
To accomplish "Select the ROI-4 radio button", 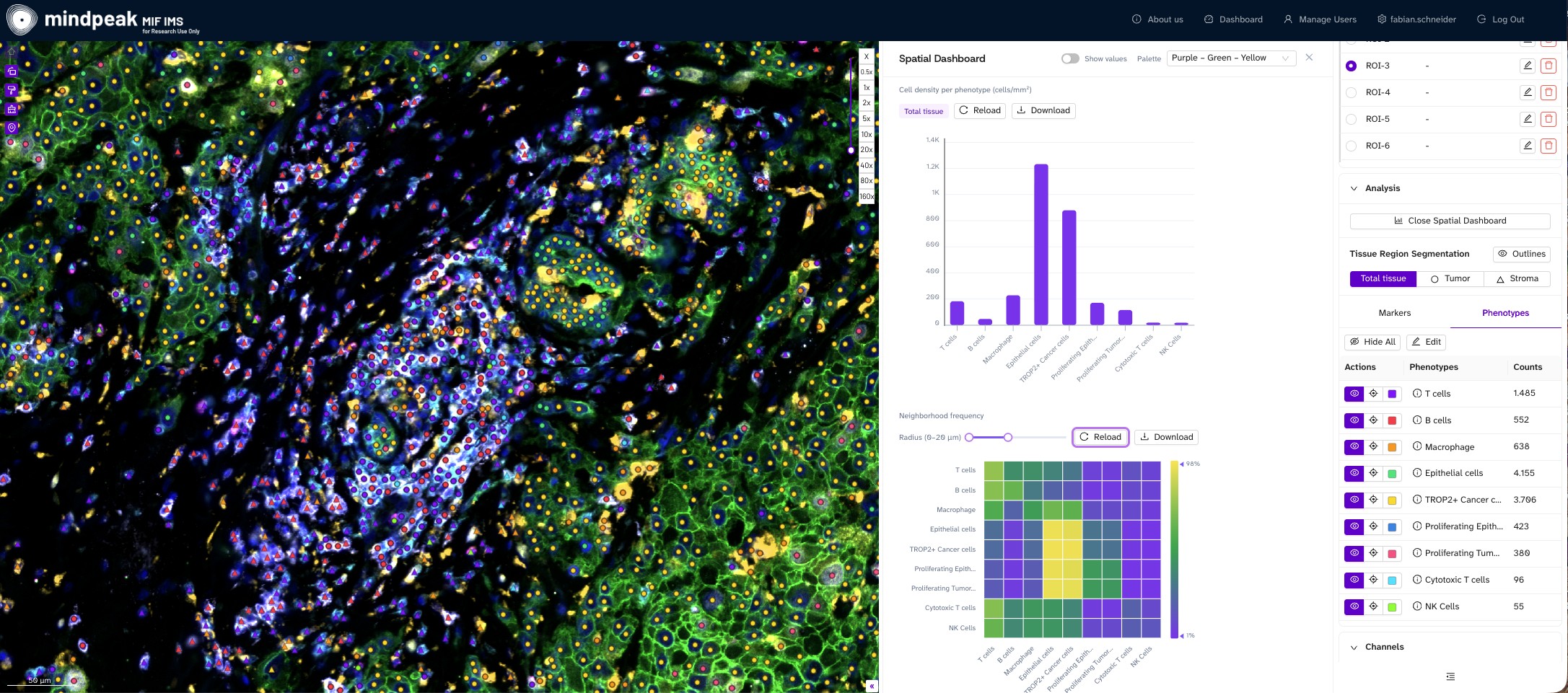I will pyautogui.click(x=1351, y=92).
